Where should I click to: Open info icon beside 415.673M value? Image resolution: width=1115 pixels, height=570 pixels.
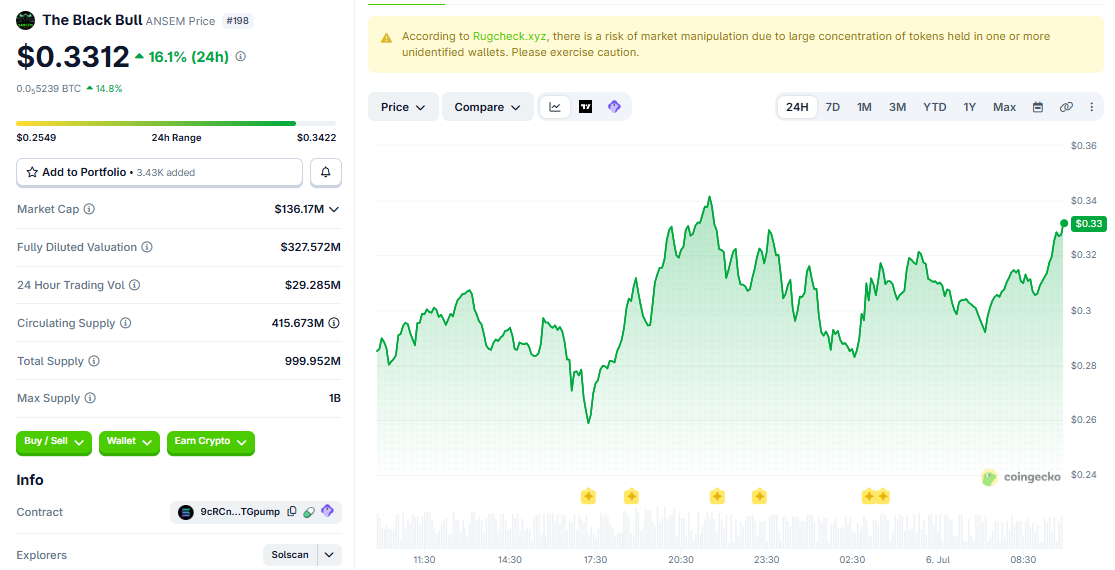[334, 323]
